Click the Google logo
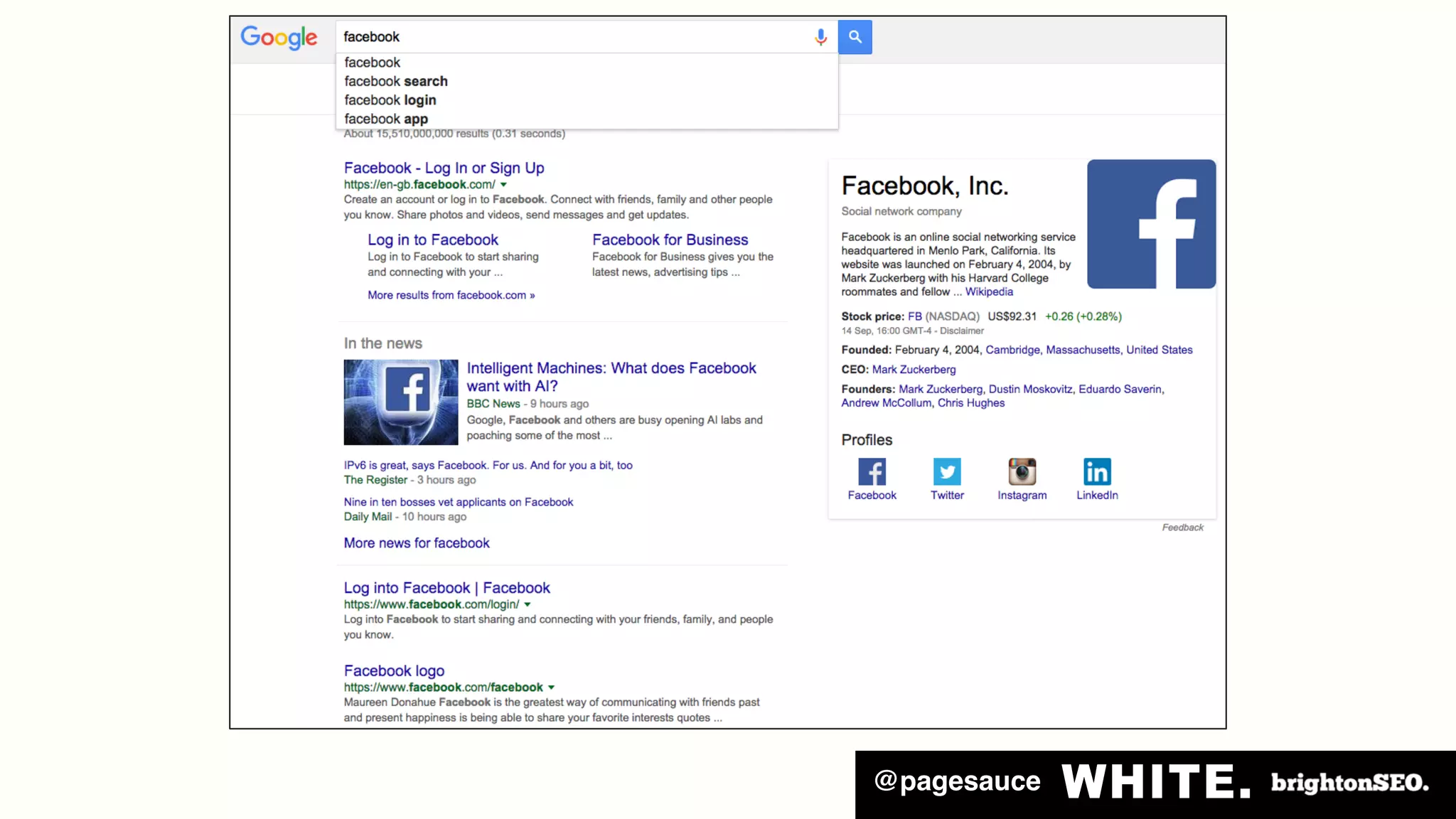 coord(279,37)
